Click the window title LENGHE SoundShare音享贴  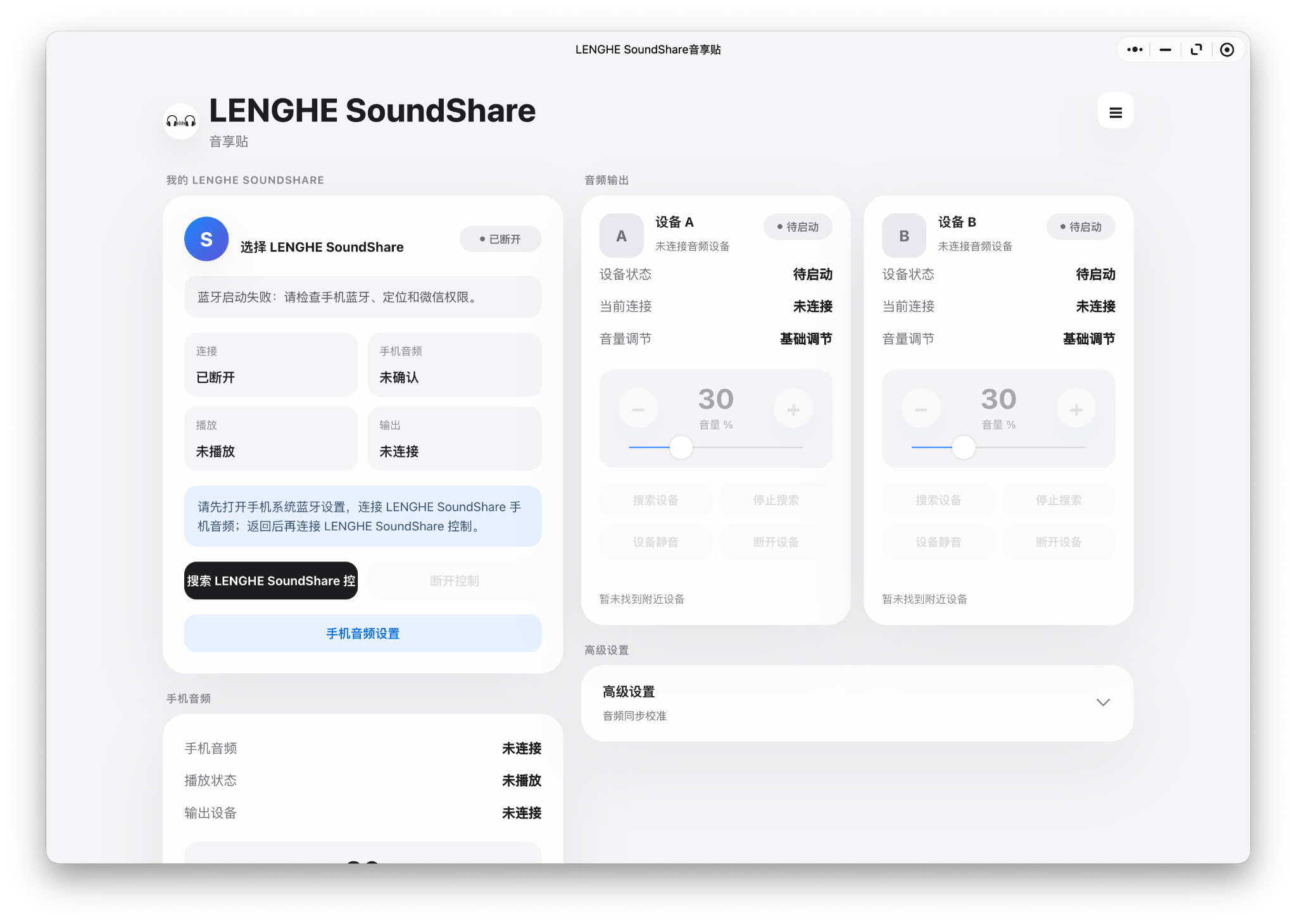648,49
